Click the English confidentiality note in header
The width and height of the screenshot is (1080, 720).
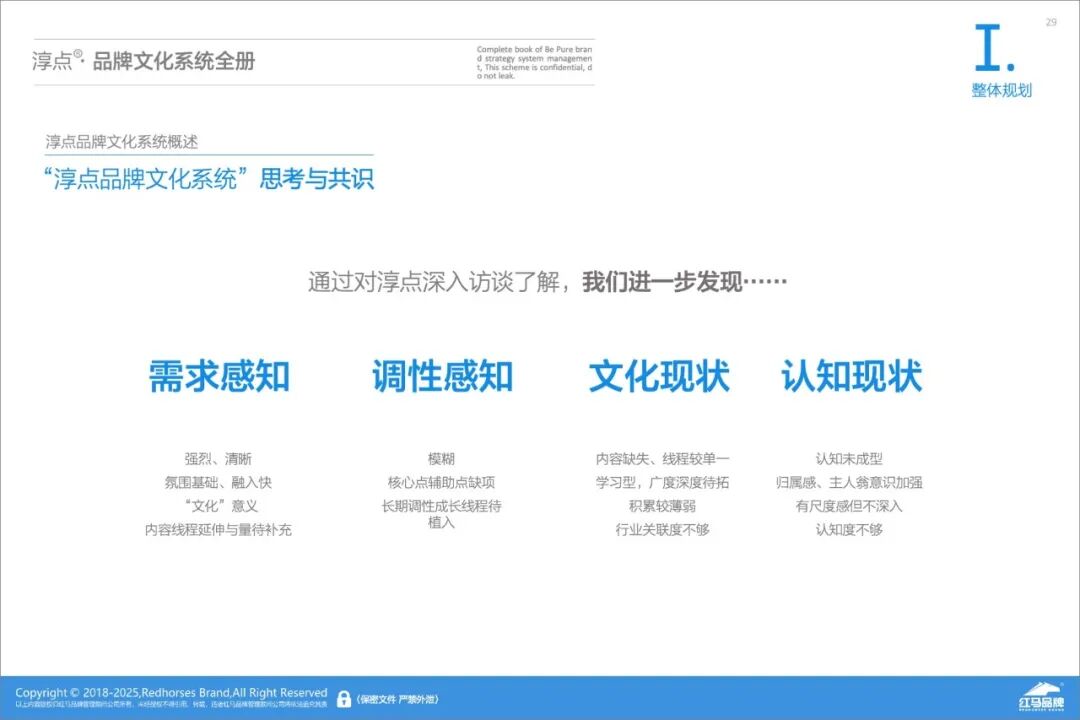point(534,63)
